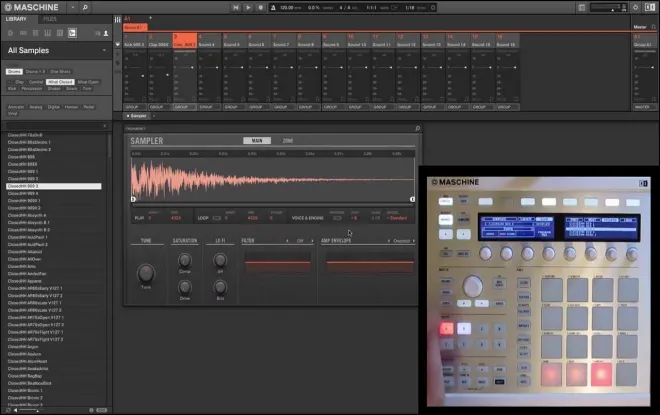Select the Sampler plug-in tab
660x415 pixels.
(136, 116)
